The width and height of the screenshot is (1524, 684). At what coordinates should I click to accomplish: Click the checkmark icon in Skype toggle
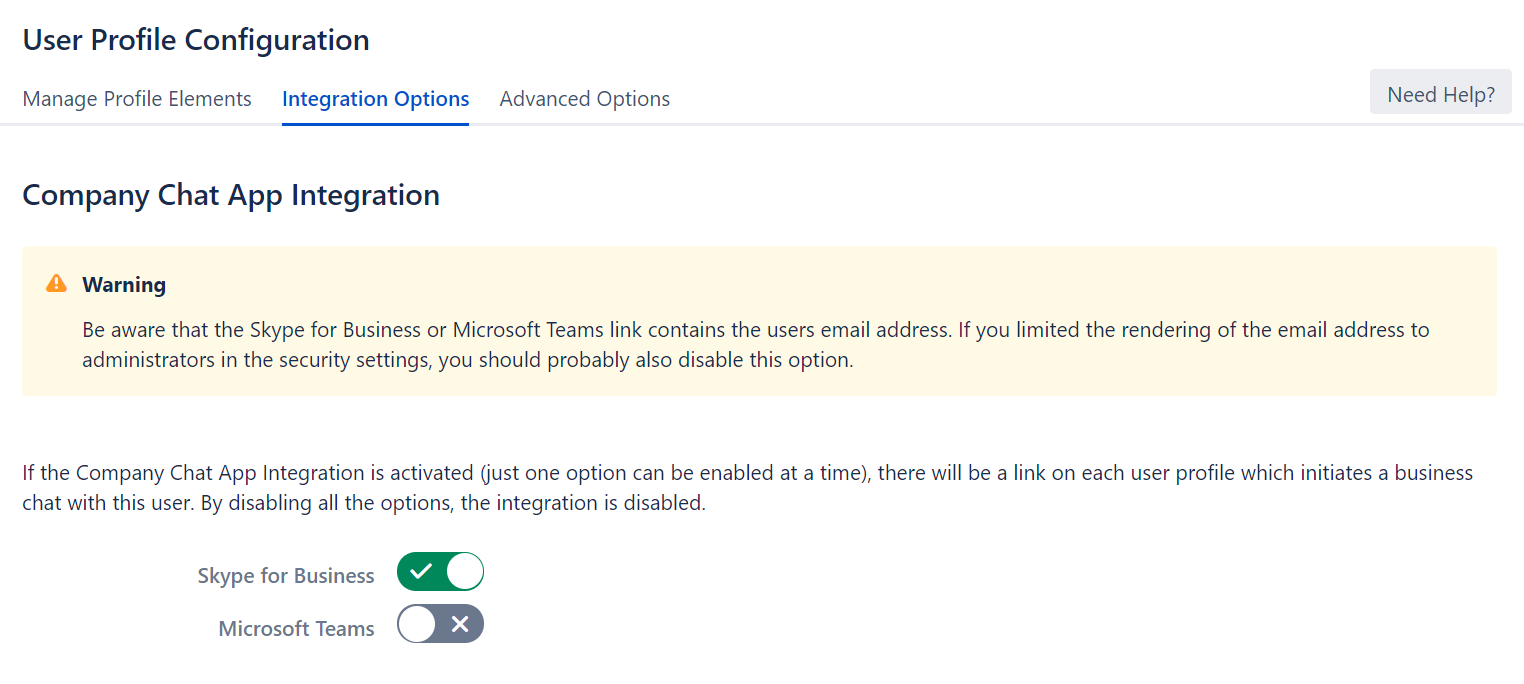pyautogui.click(x=421, y=572)
